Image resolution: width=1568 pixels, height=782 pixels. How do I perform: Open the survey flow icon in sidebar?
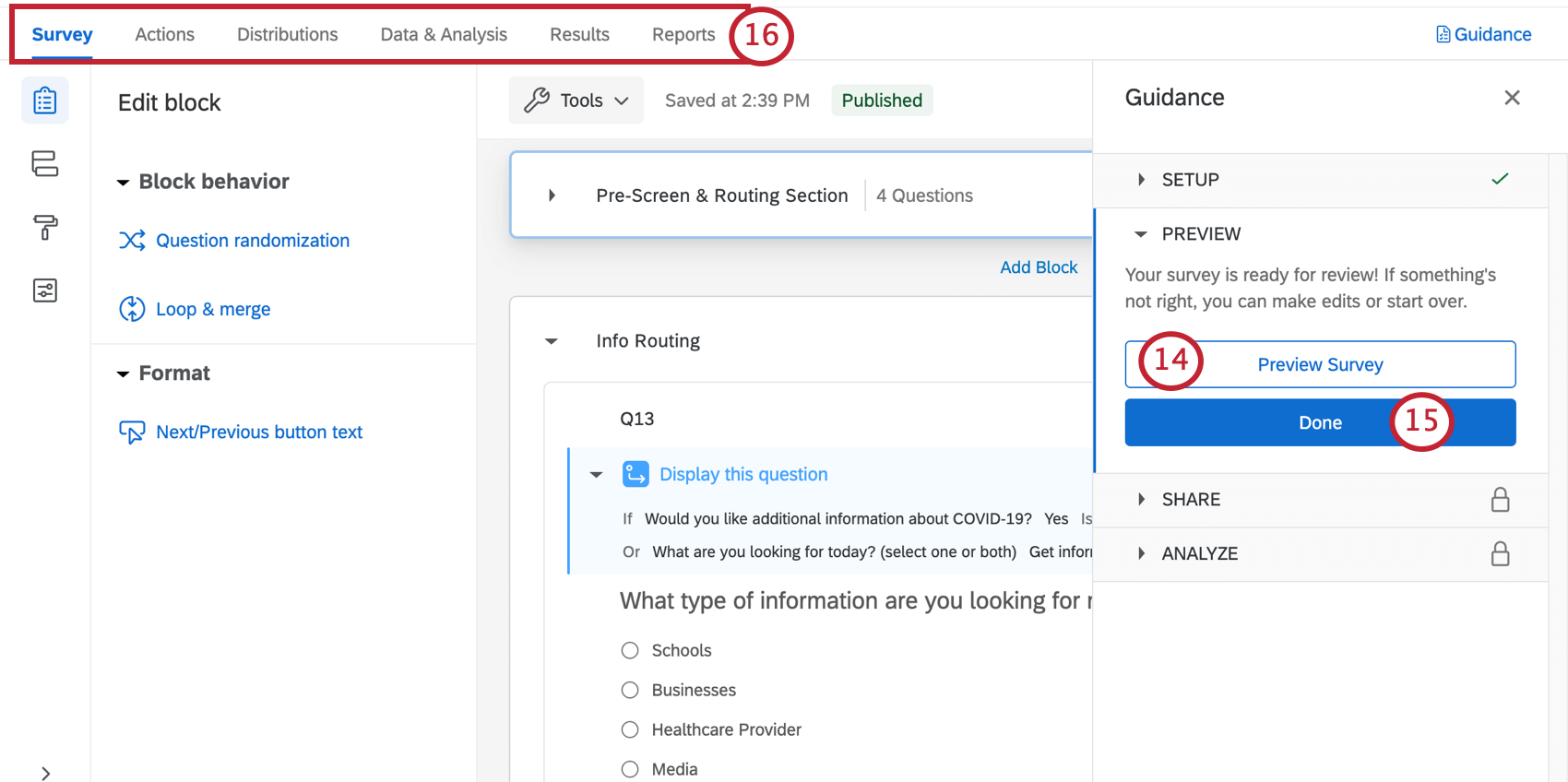(x=44, y=164)
